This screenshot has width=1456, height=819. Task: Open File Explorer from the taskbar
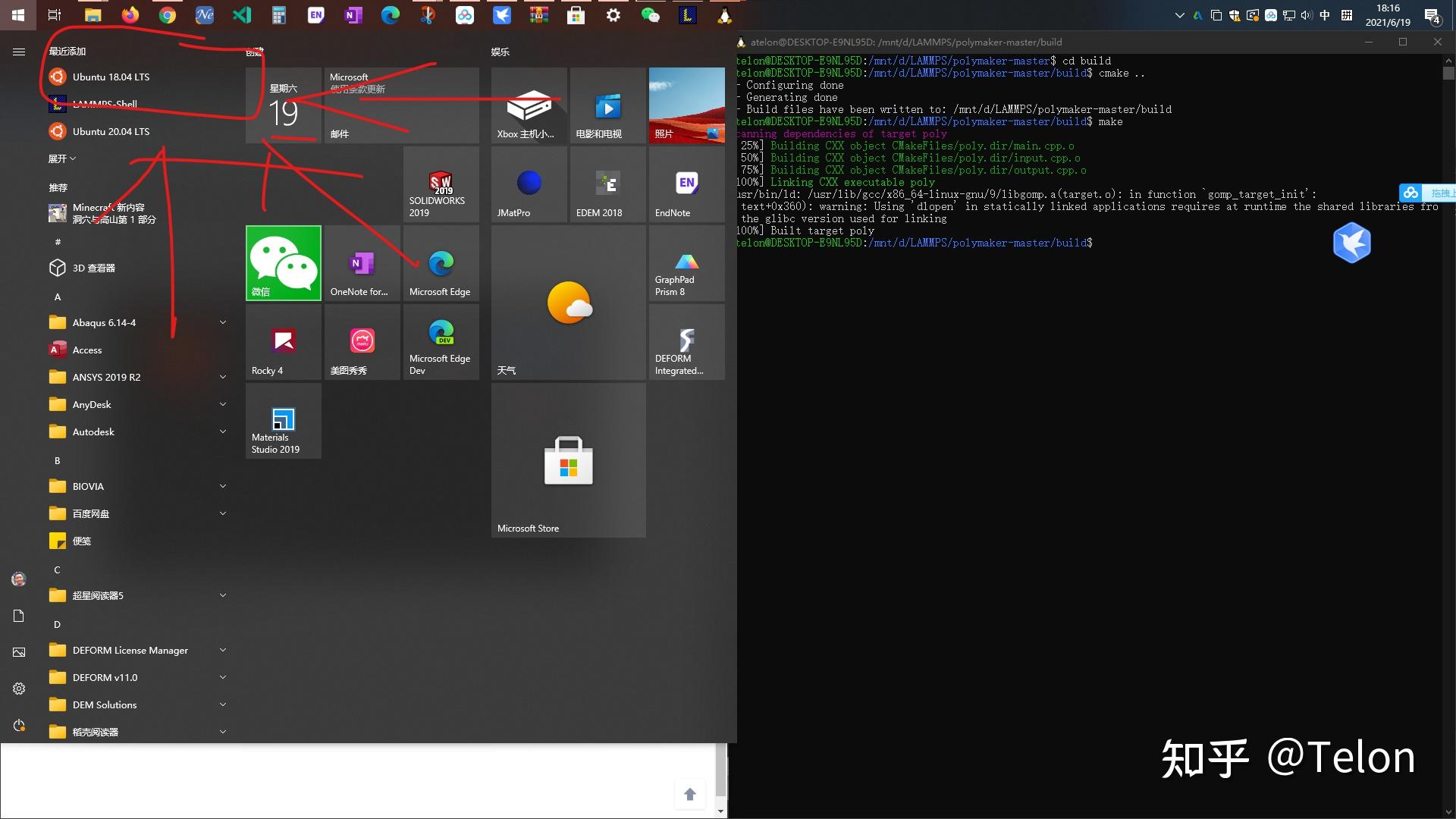click(93, 14)
